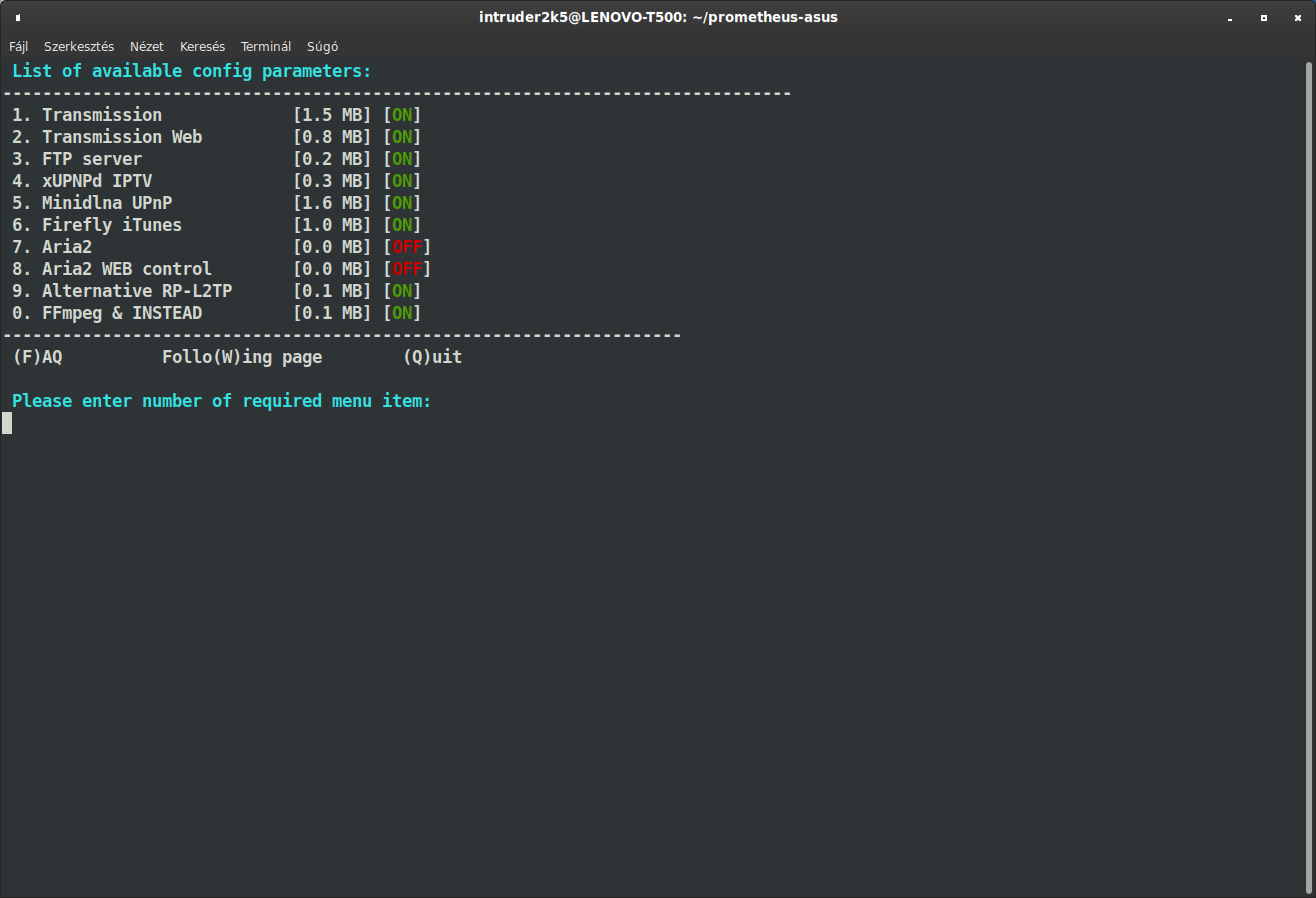Click the ON status of Firefly iTunes
Image resolution: width=1316 pixels, height=898 pixels.
pyautogui.click(x=402, y=225)
